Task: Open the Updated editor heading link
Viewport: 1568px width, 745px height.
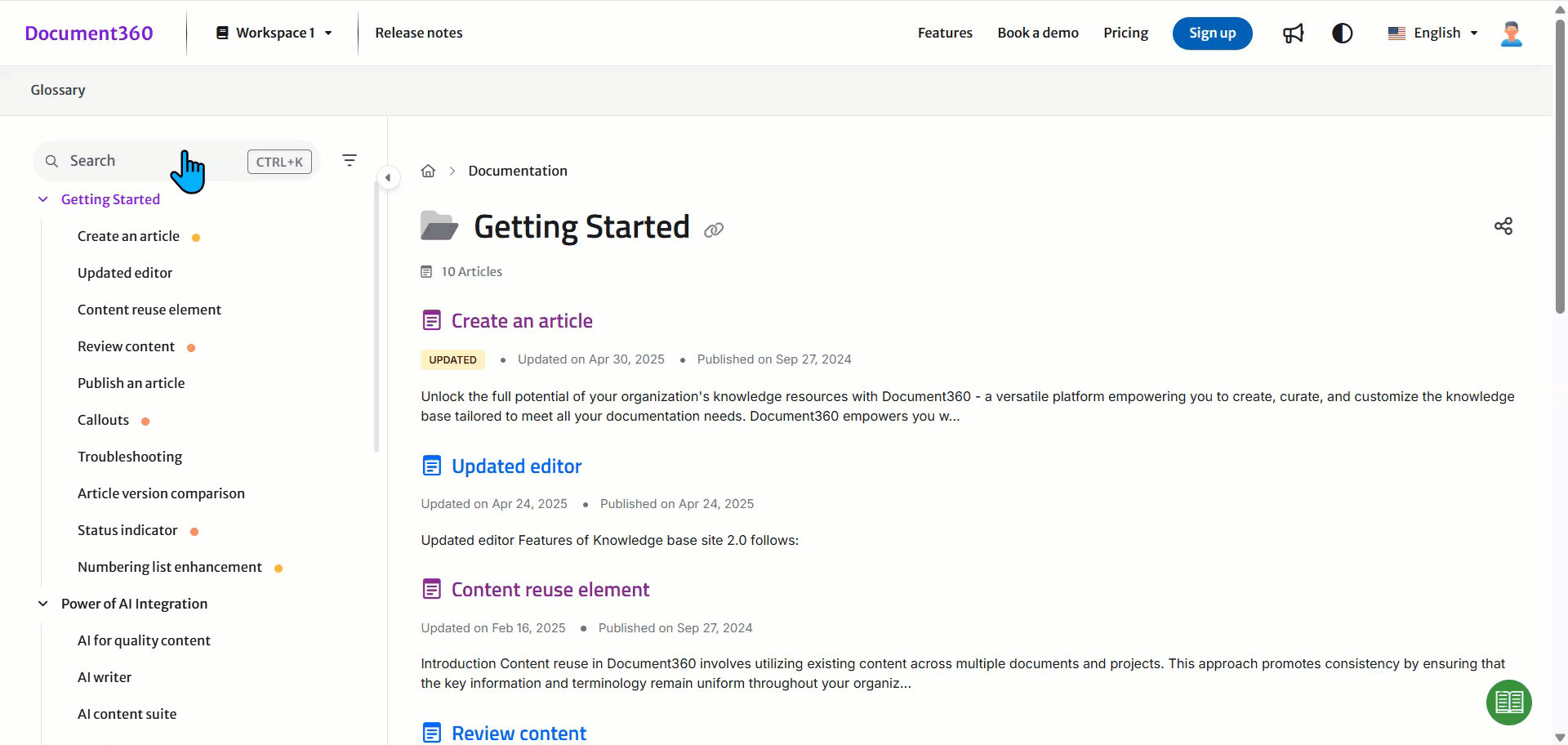Action: (516, 466)
